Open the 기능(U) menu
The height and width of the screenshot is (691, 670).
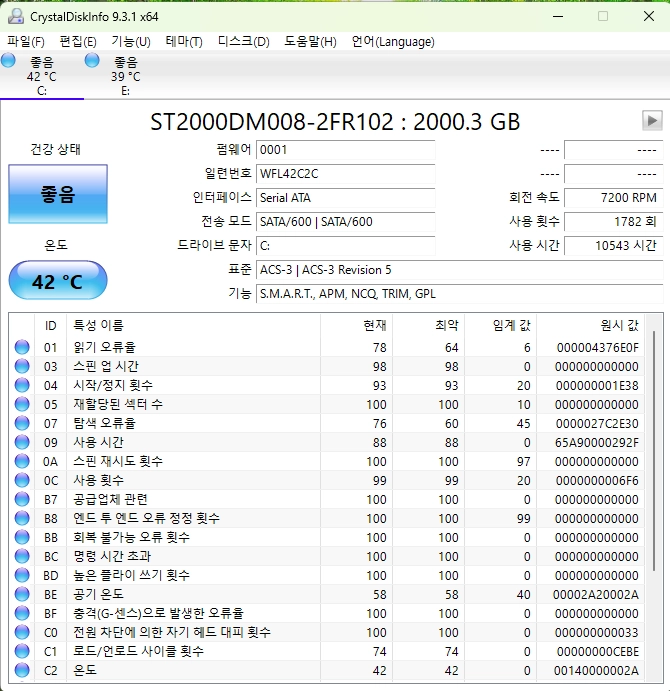coord(131,42)
